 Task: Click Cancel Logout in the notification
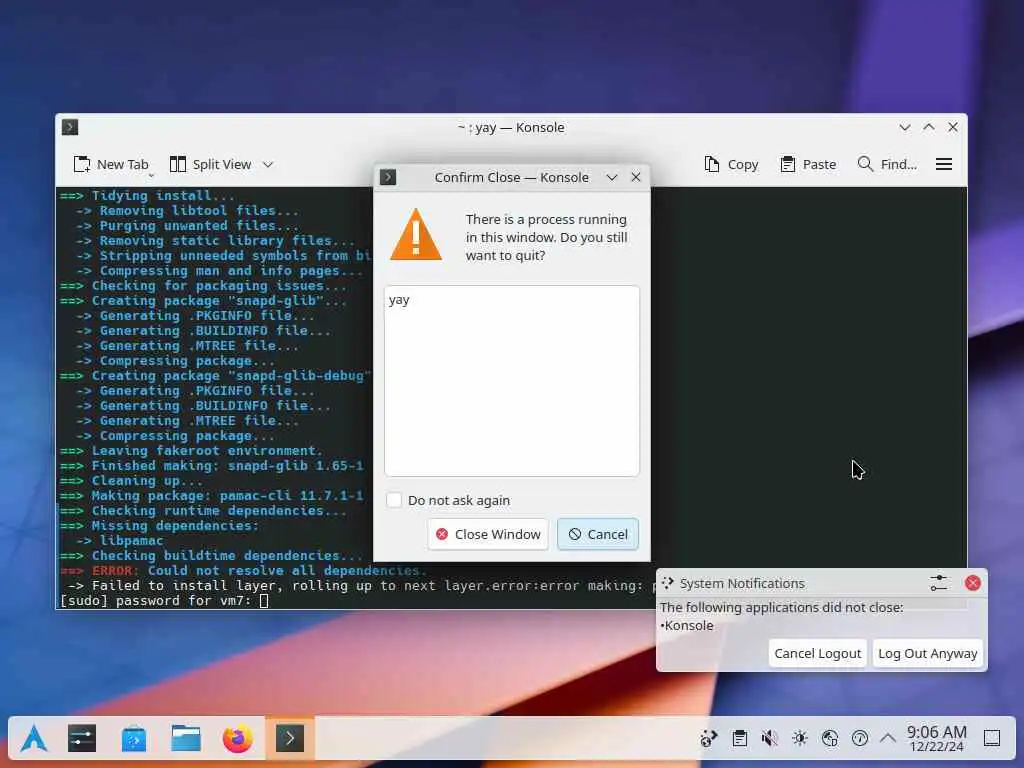point(818,653)
